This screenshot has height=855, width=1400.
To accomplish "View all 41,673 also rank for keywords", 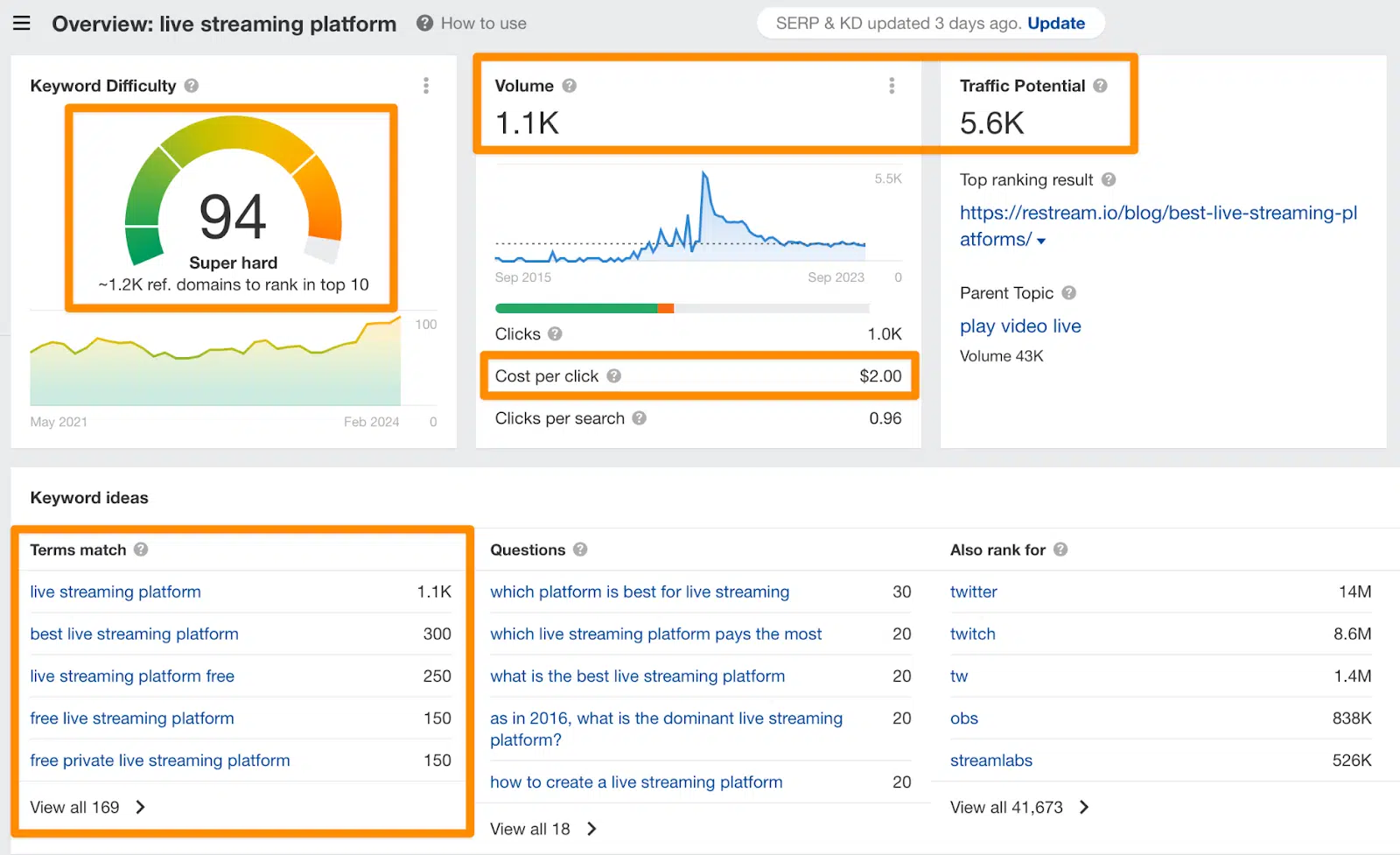I will 1006,807.
